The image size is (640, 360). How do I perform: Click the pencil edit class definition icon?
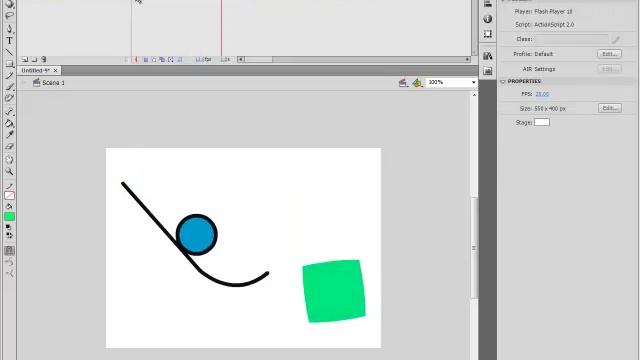click(x=616, y=39)
